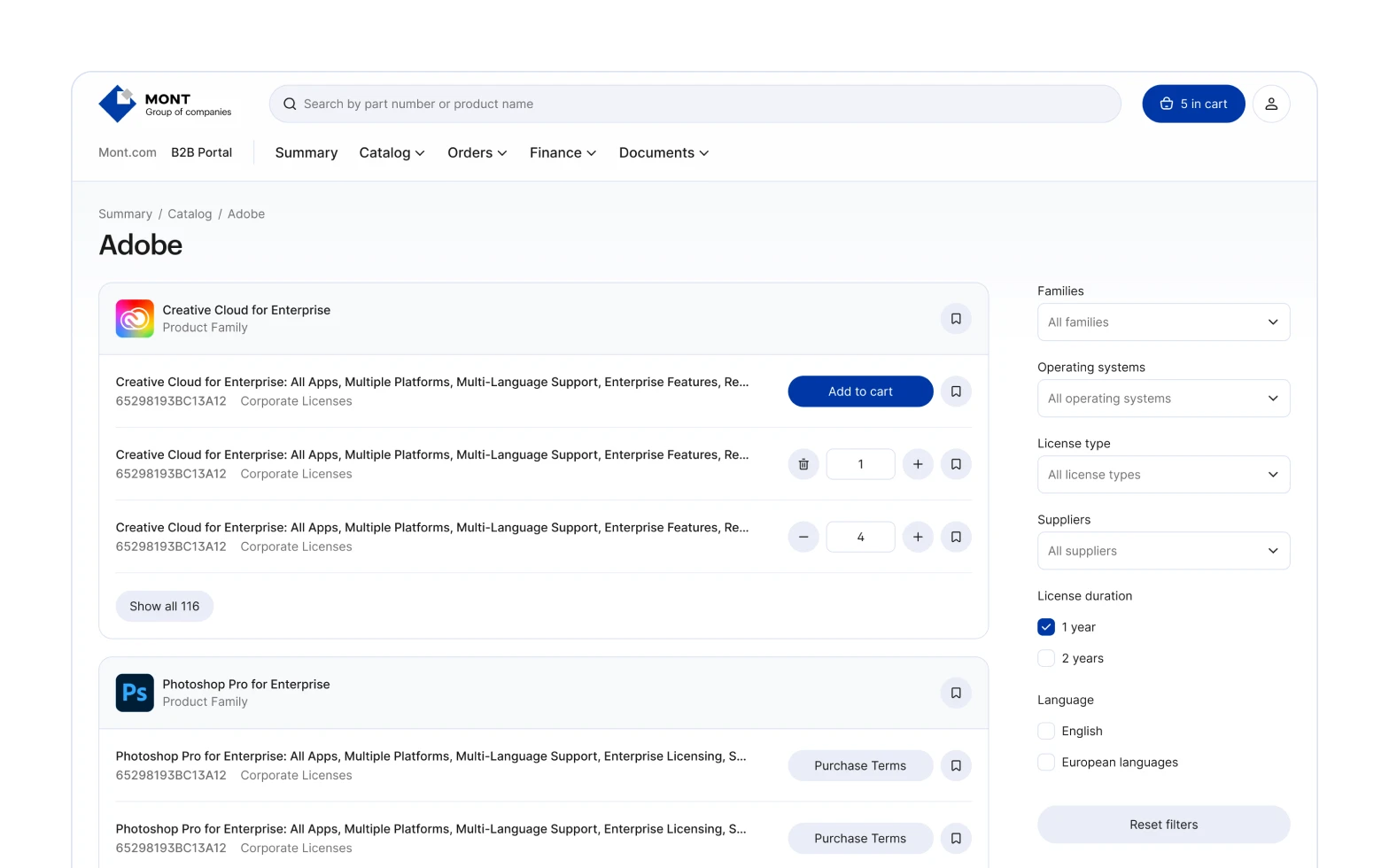Bookmark the first Photoshop Pro Purchase Terms row
The height and width of the screenshot is (868, 1389).
pos(956,765)
